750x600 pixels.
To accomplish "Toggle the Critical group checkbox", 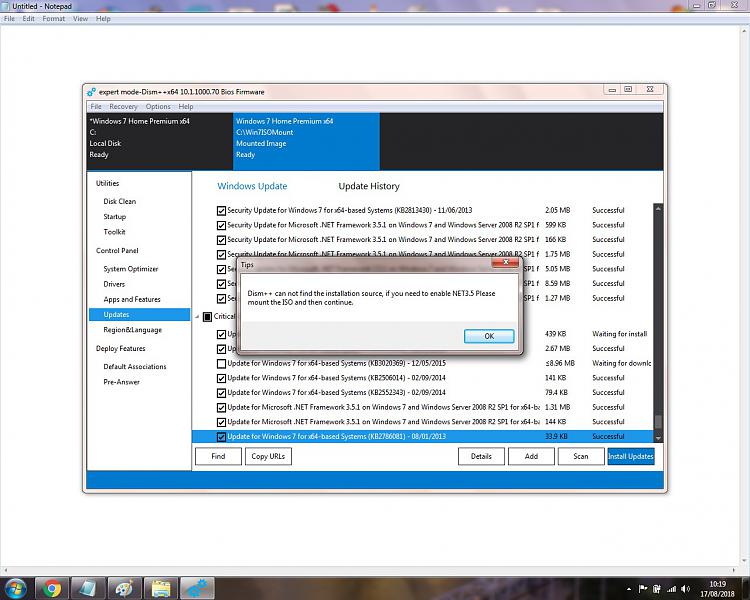I will [x=207, y=317].
